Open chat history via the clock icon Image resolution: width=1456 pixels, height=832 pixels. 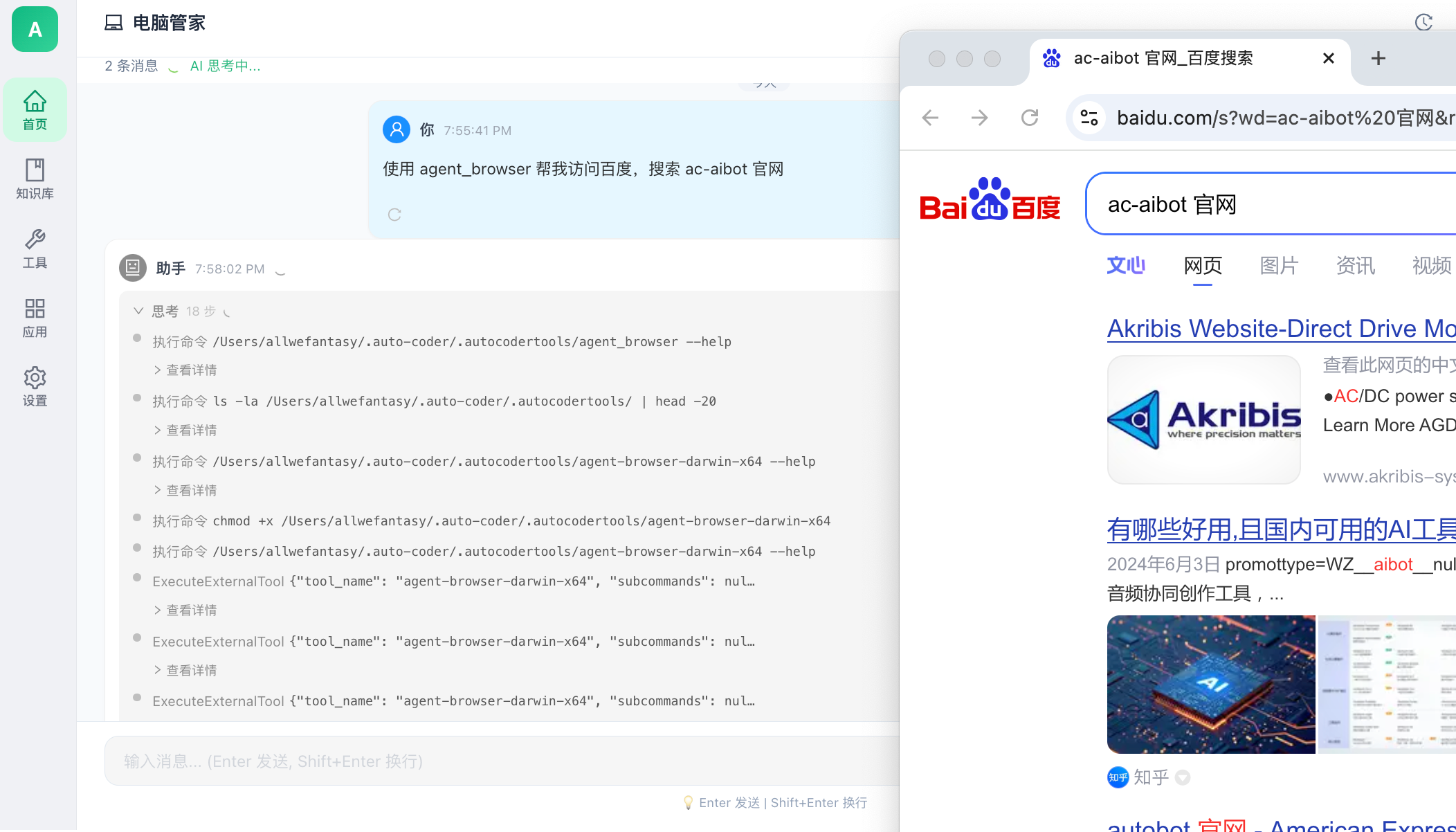(1423, 22)
